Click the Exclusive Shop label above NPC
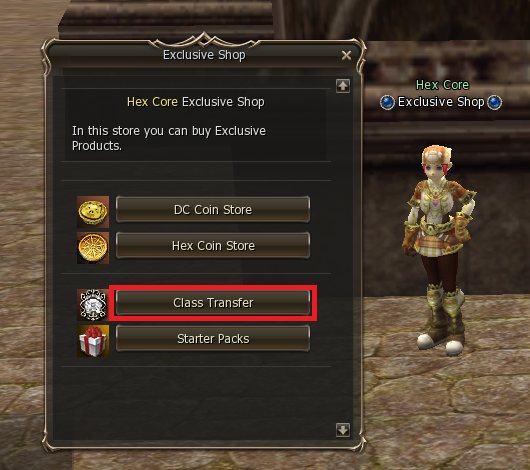The image size is (530, 470). tap(441, 102)
